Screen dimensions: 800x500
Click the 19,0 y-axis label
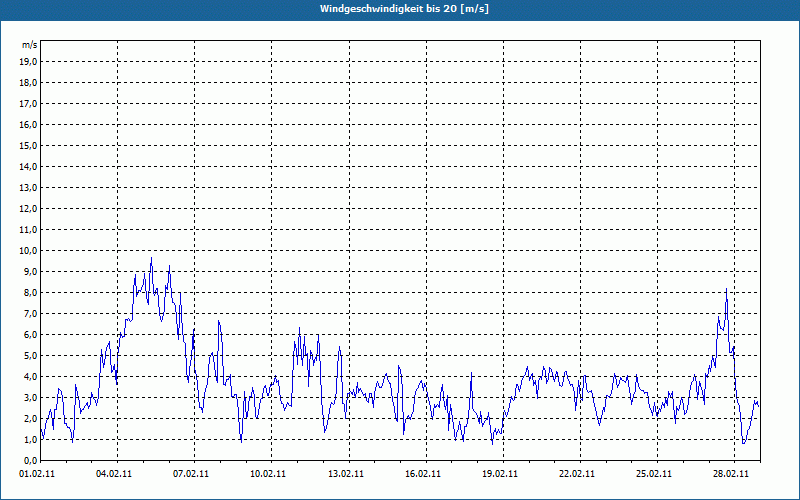coord(29,62)
